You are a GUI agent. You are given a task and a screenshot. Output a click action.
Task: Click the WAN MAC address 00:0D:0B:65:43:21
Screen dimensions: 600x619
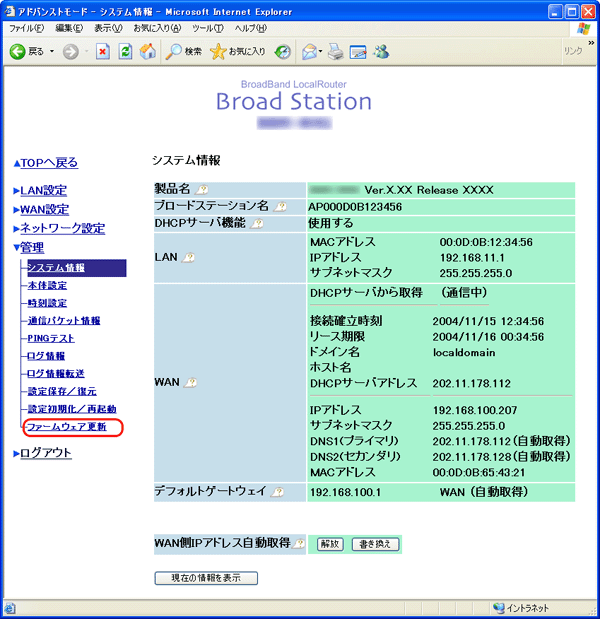pyautogui.click(x=479, y=473)
